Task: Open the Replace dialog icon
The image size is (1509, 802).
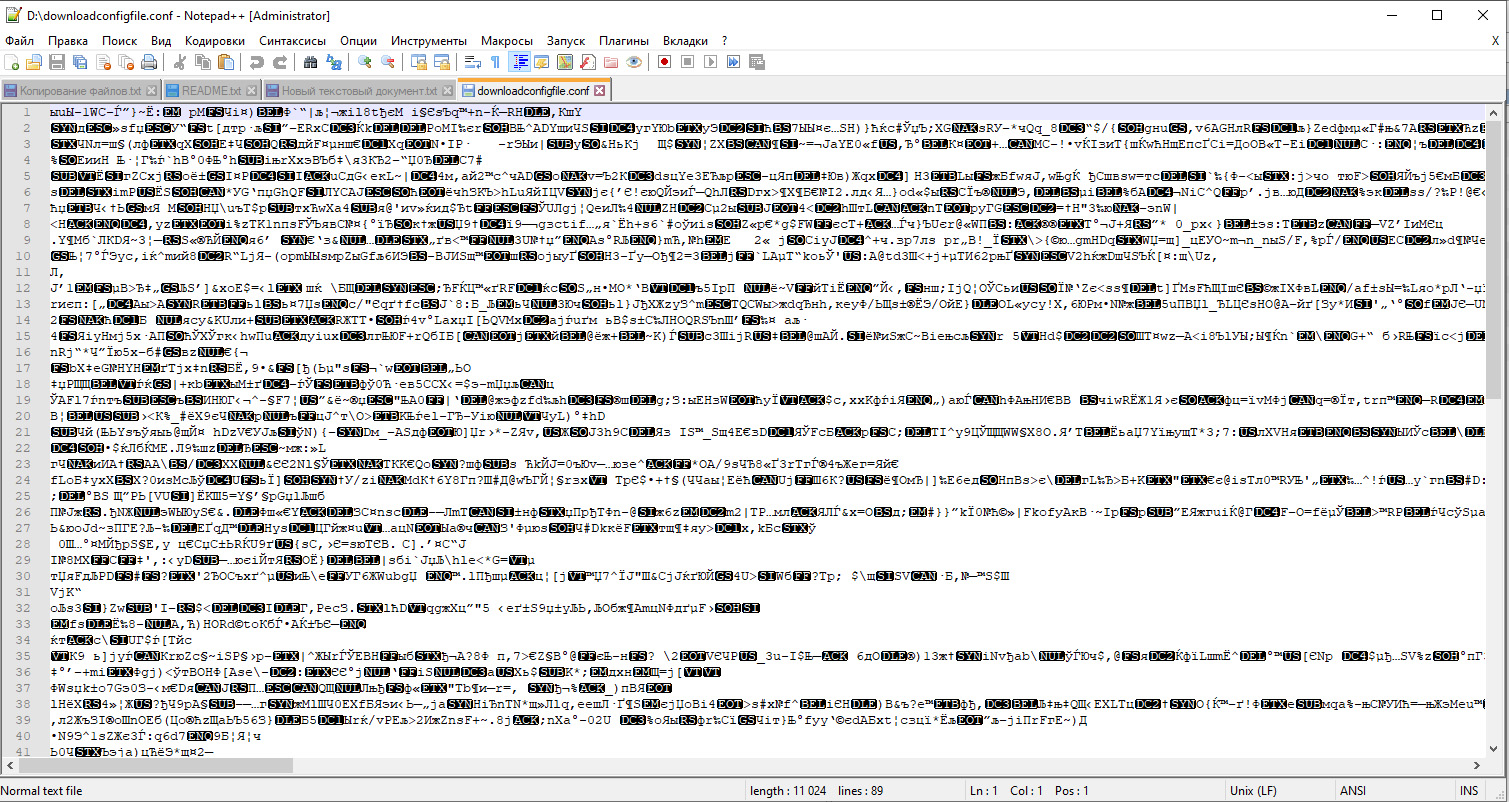Action: tap(333, 62)
